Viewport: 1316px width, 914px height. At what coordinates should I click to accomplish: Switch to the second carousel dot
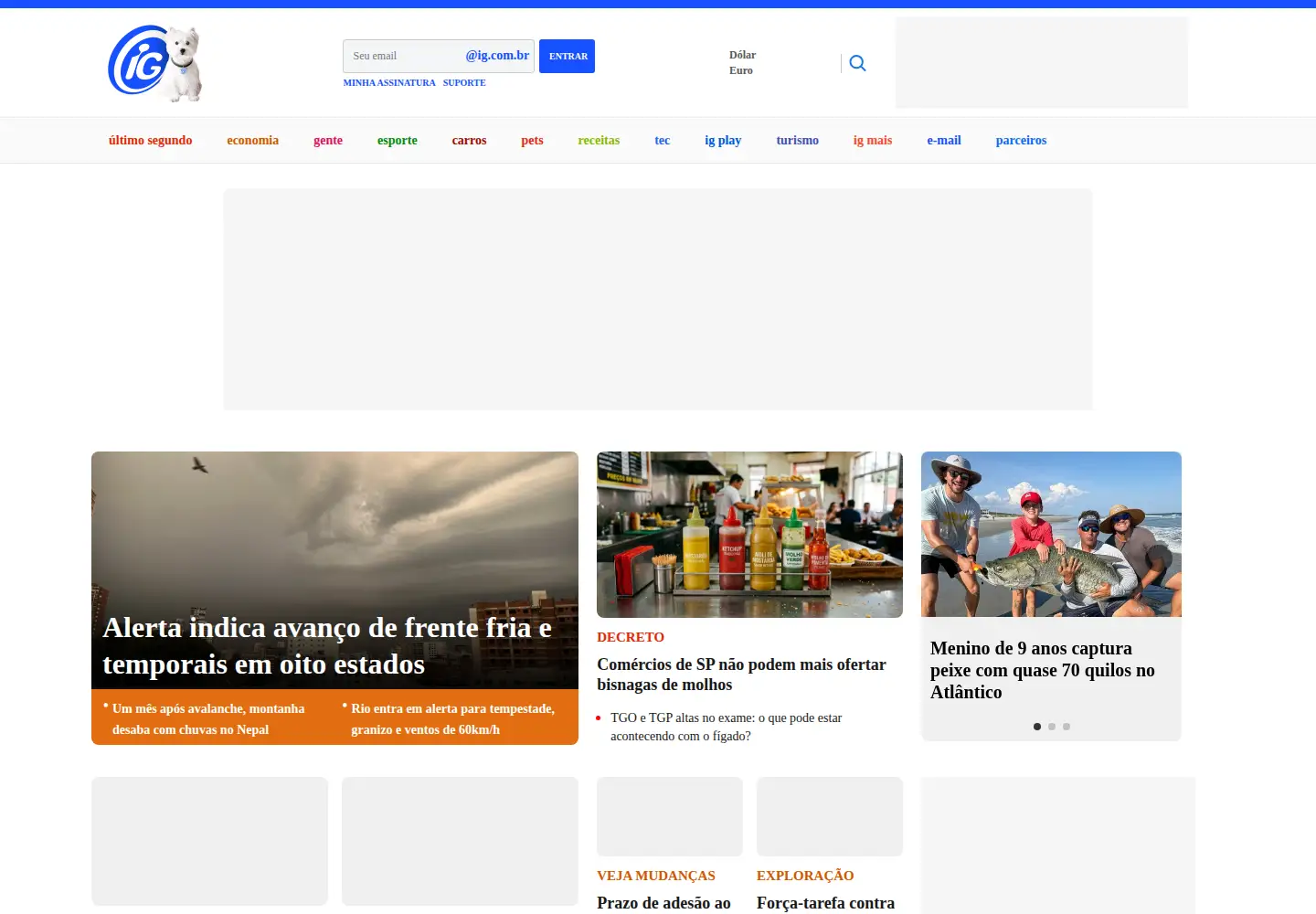click(x=1052, y=727)
